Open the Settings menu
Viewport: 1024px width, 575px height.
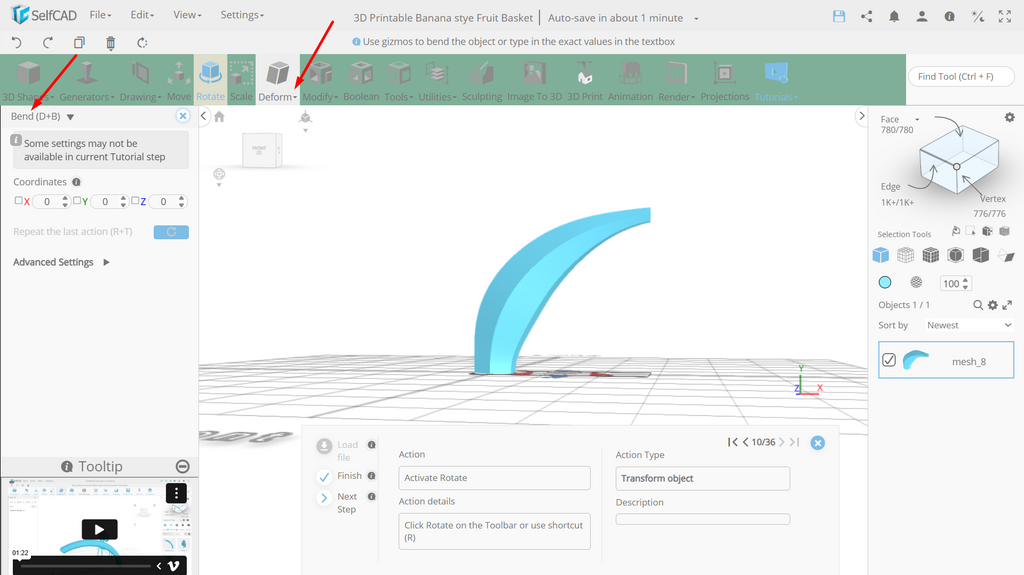point(242,15)
